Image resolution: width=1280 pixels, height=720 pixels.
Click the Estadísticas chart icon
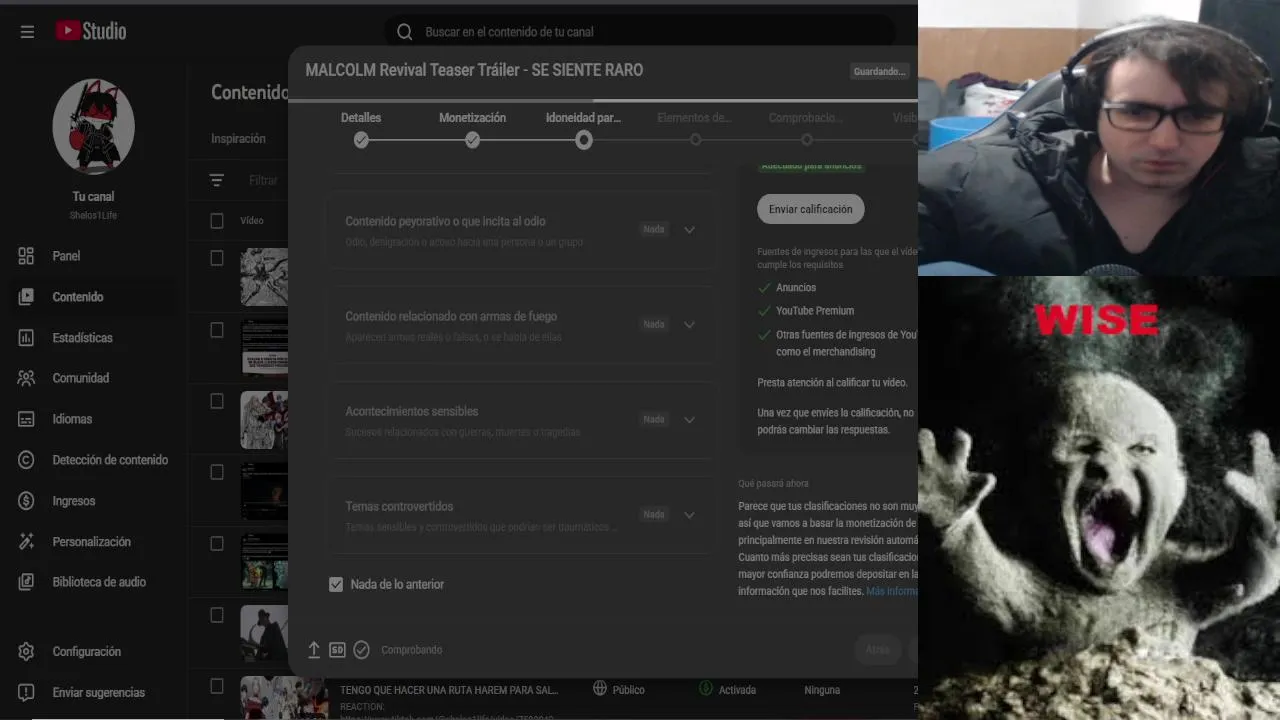pos(26,338)
